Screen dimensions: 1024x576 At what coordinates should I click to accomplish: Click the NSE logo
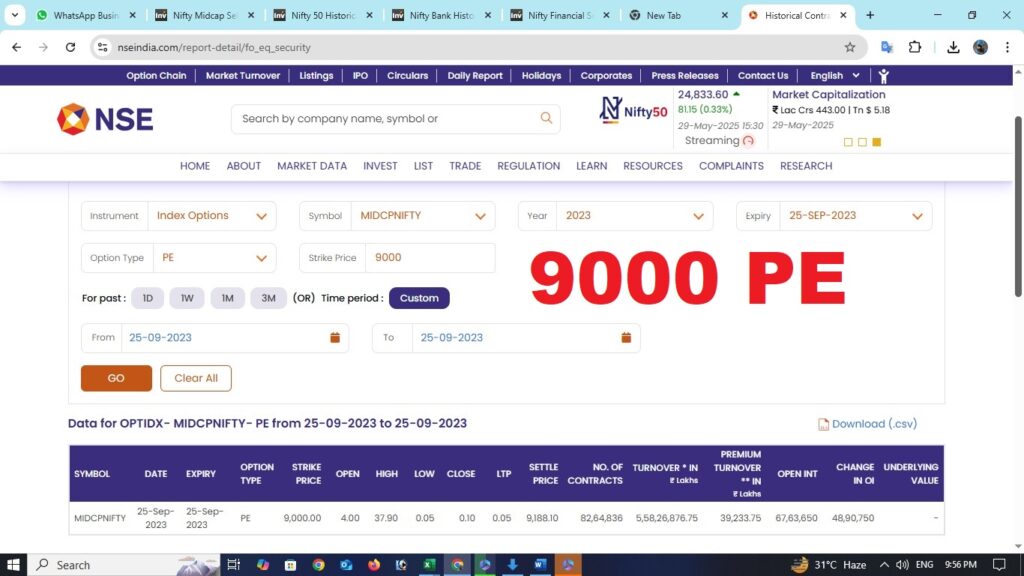pyautogui.click(x=106, y=119)
